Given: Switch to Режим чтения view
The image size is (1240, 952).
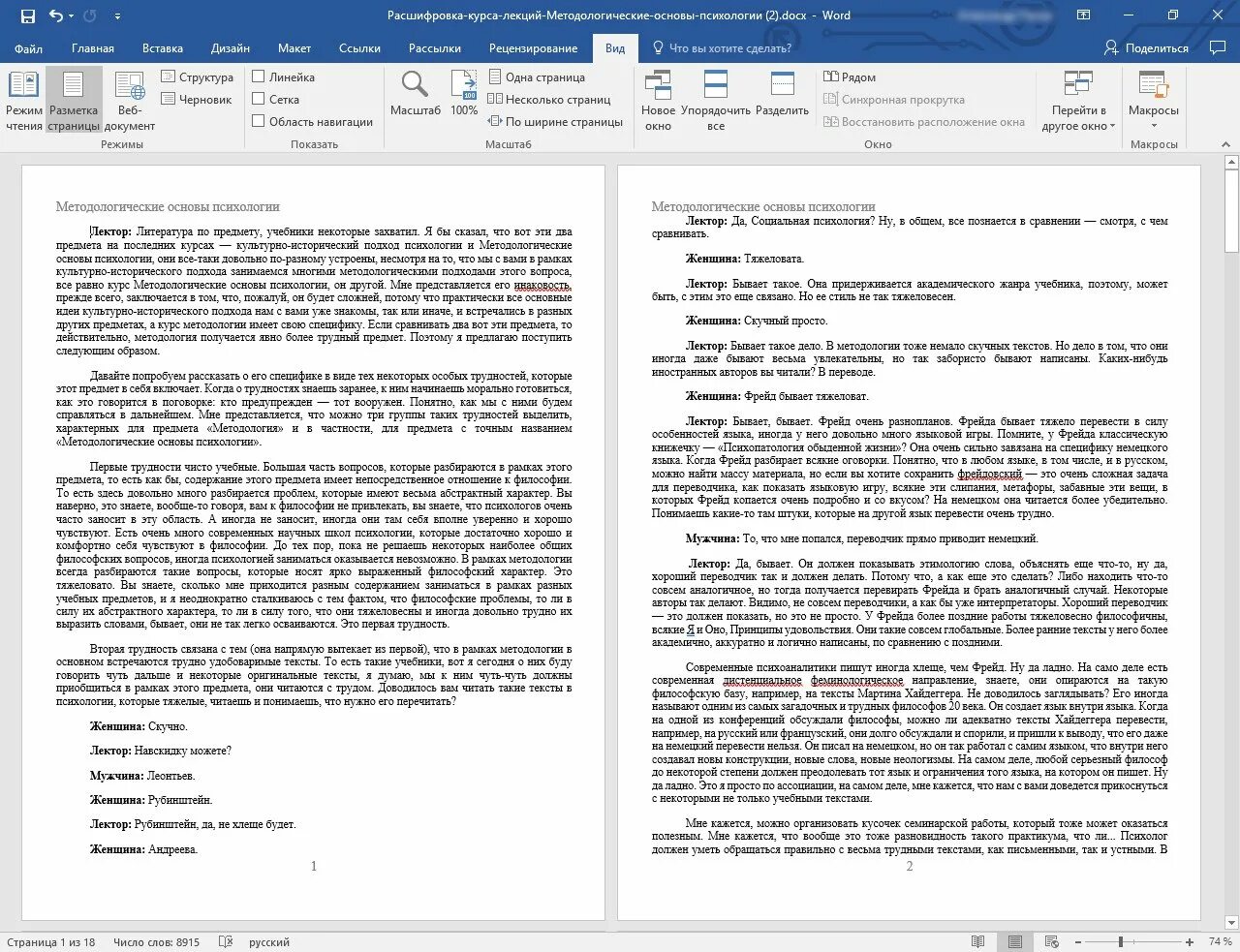Looking at the screenshot, I should (x=24, y=101).
